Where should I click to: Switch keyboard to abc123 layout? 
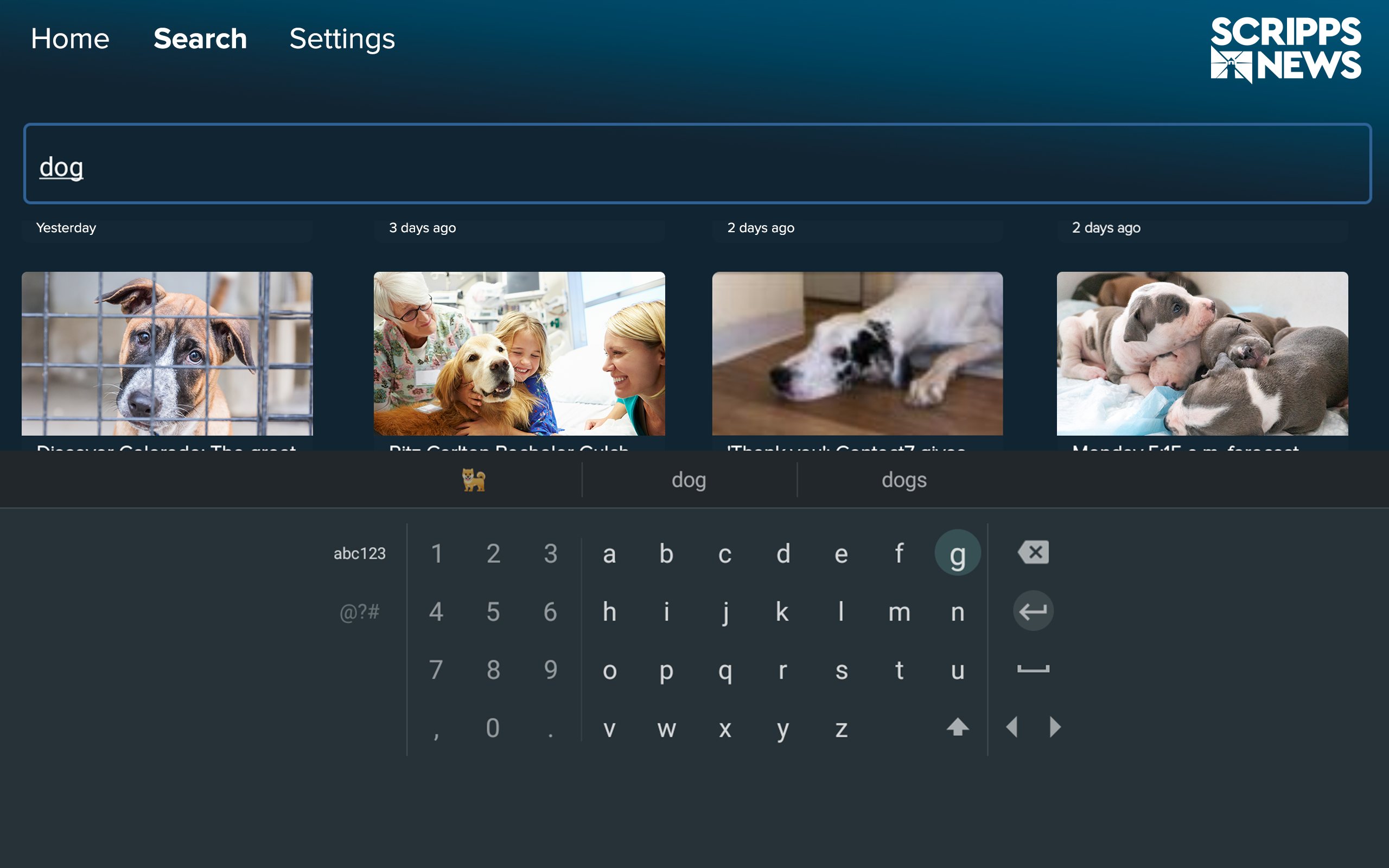(x=360, y=553)
